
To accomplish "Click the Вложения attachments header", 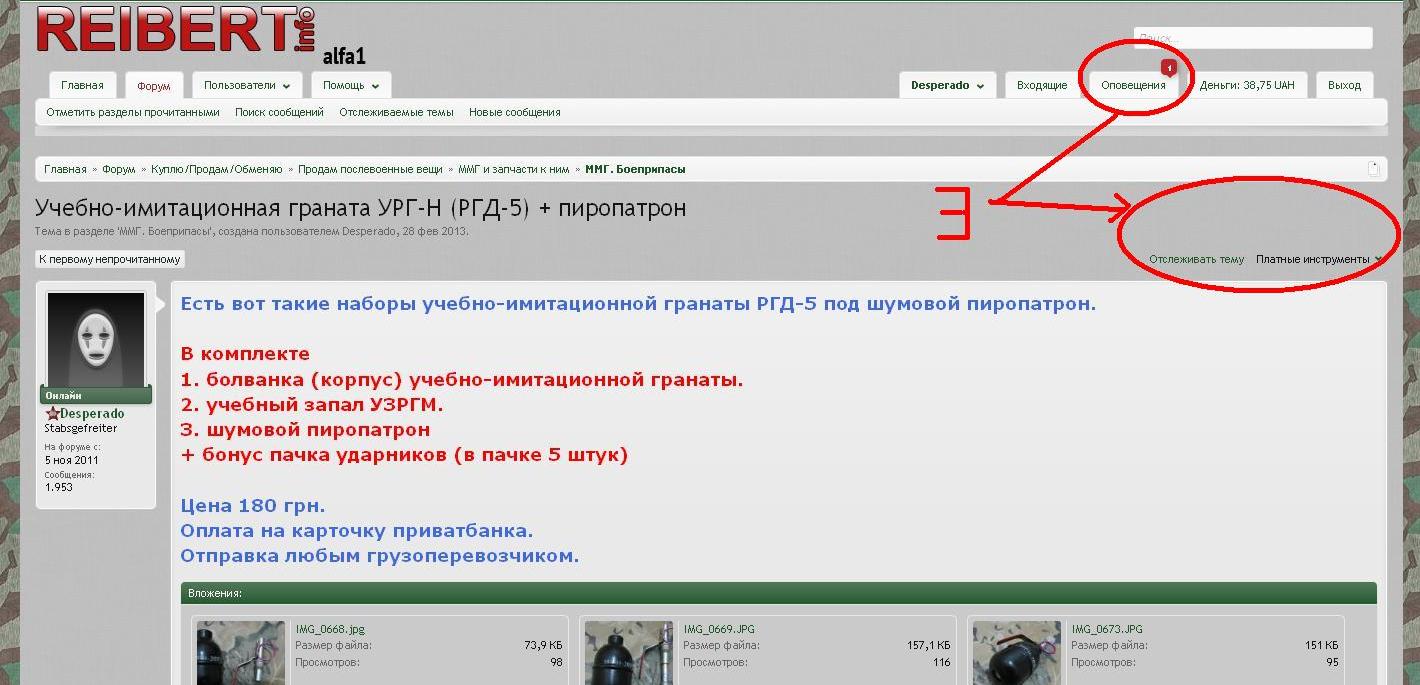I will pos(779,593).
